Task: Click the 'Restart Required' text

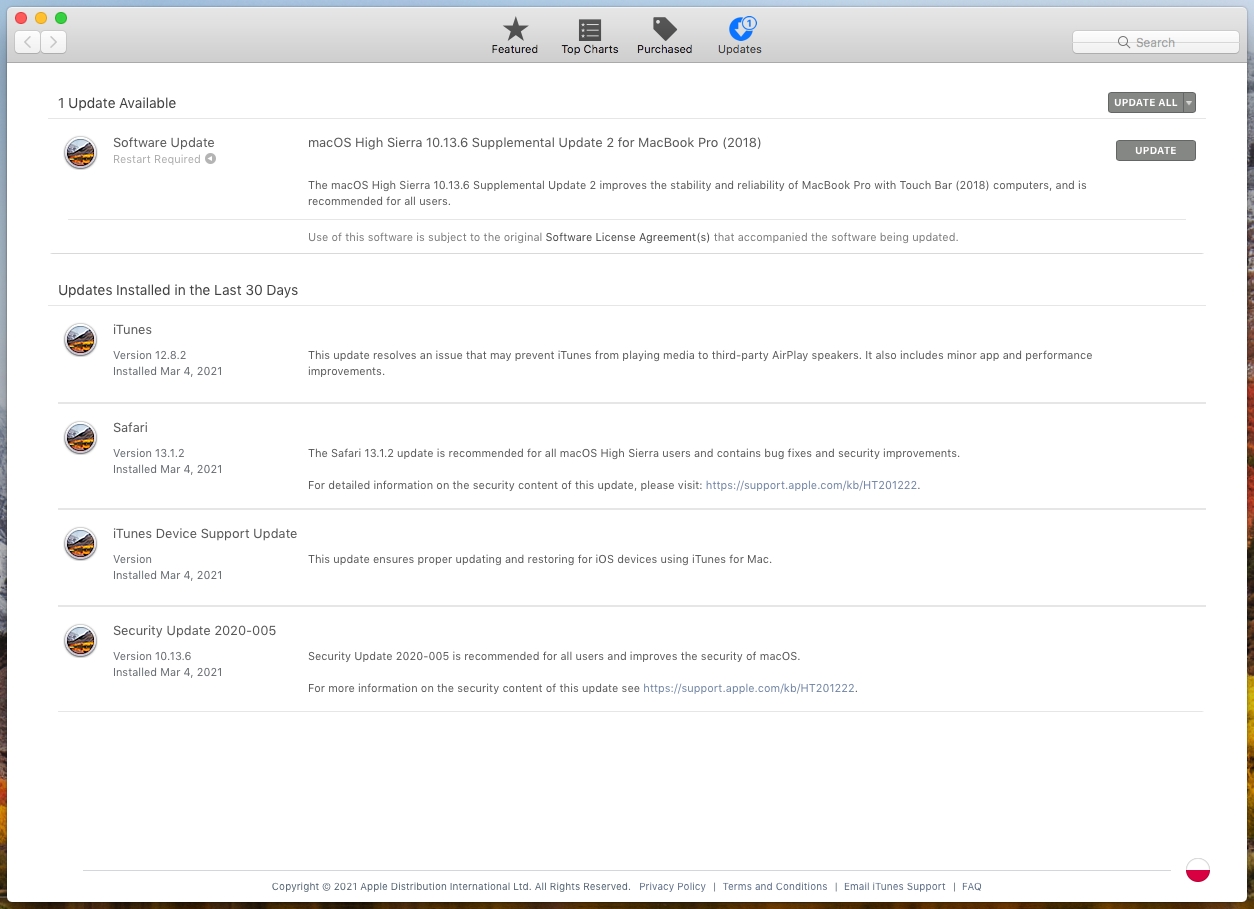Action: (157, 159)
